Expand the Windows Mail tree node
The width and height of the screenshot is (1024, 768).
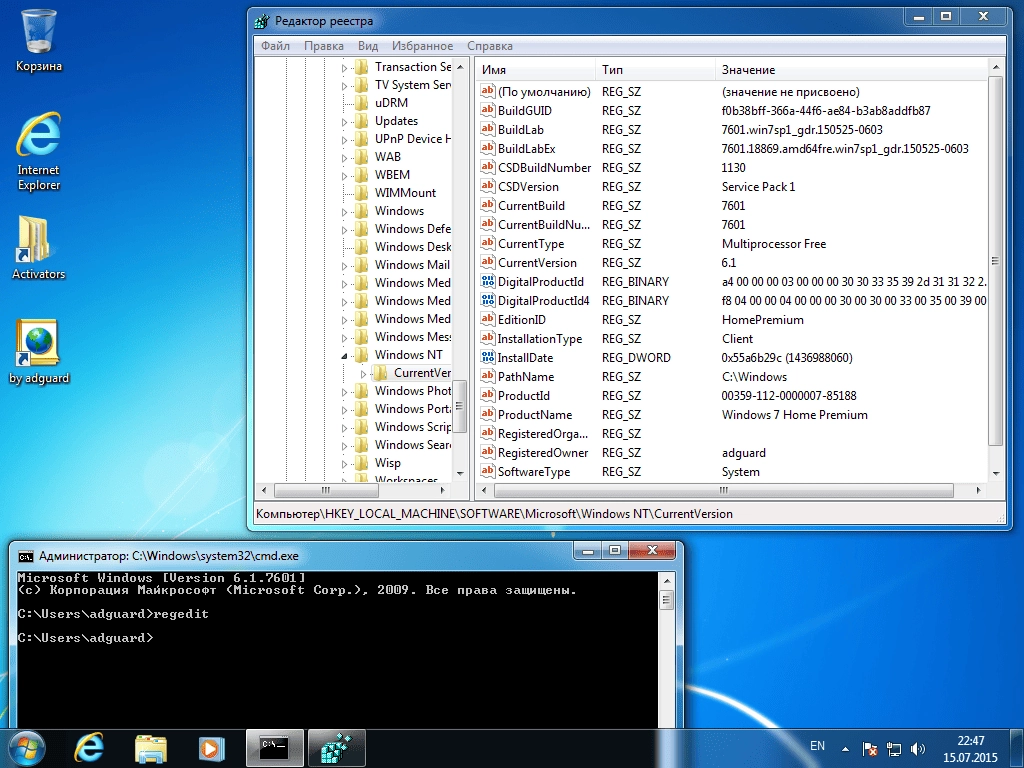click(x=344, y=266)
